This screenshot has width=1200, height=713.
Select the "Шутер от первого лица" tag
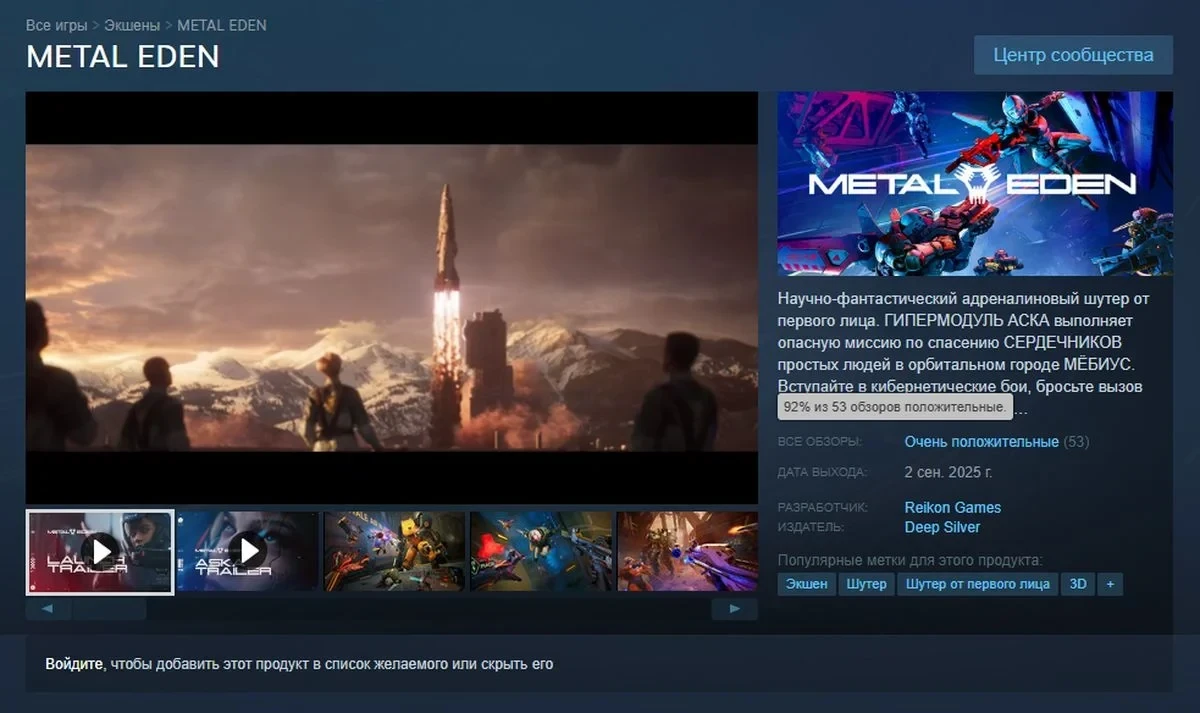tap(977, 584)
